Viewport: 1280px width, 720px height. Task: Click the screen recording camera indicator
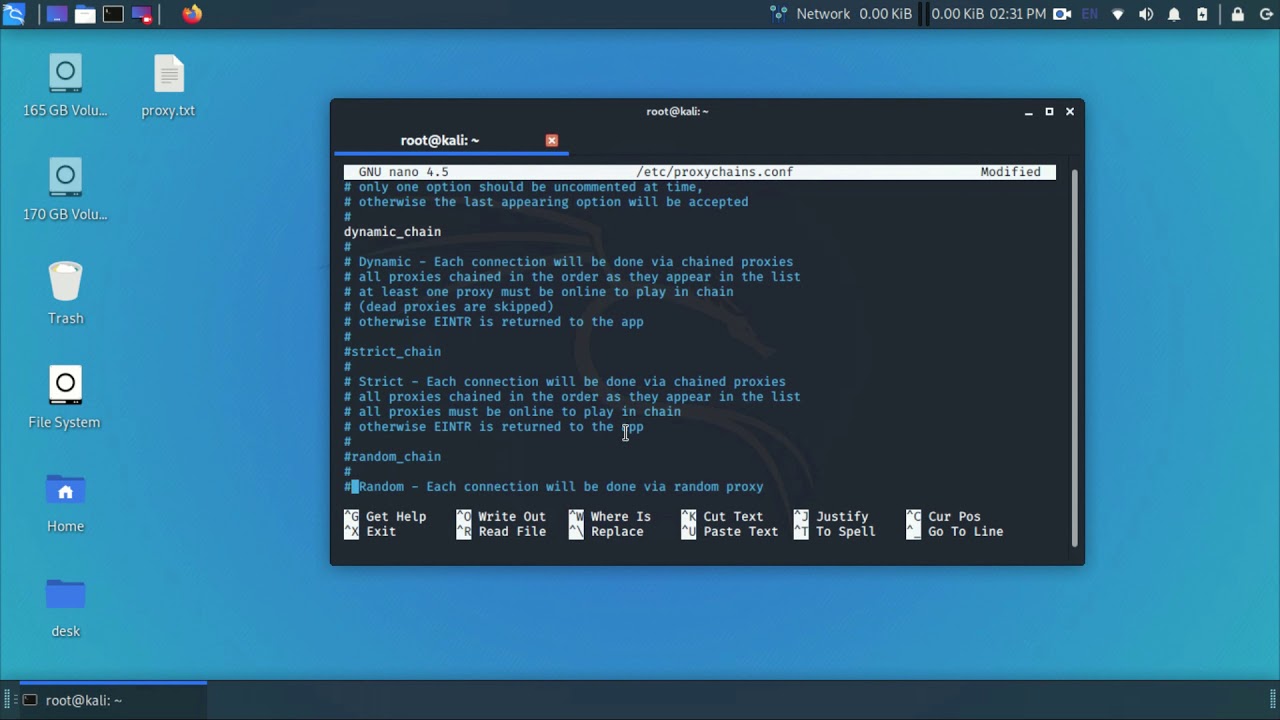pyautogui.click(x=1062, y=14)
